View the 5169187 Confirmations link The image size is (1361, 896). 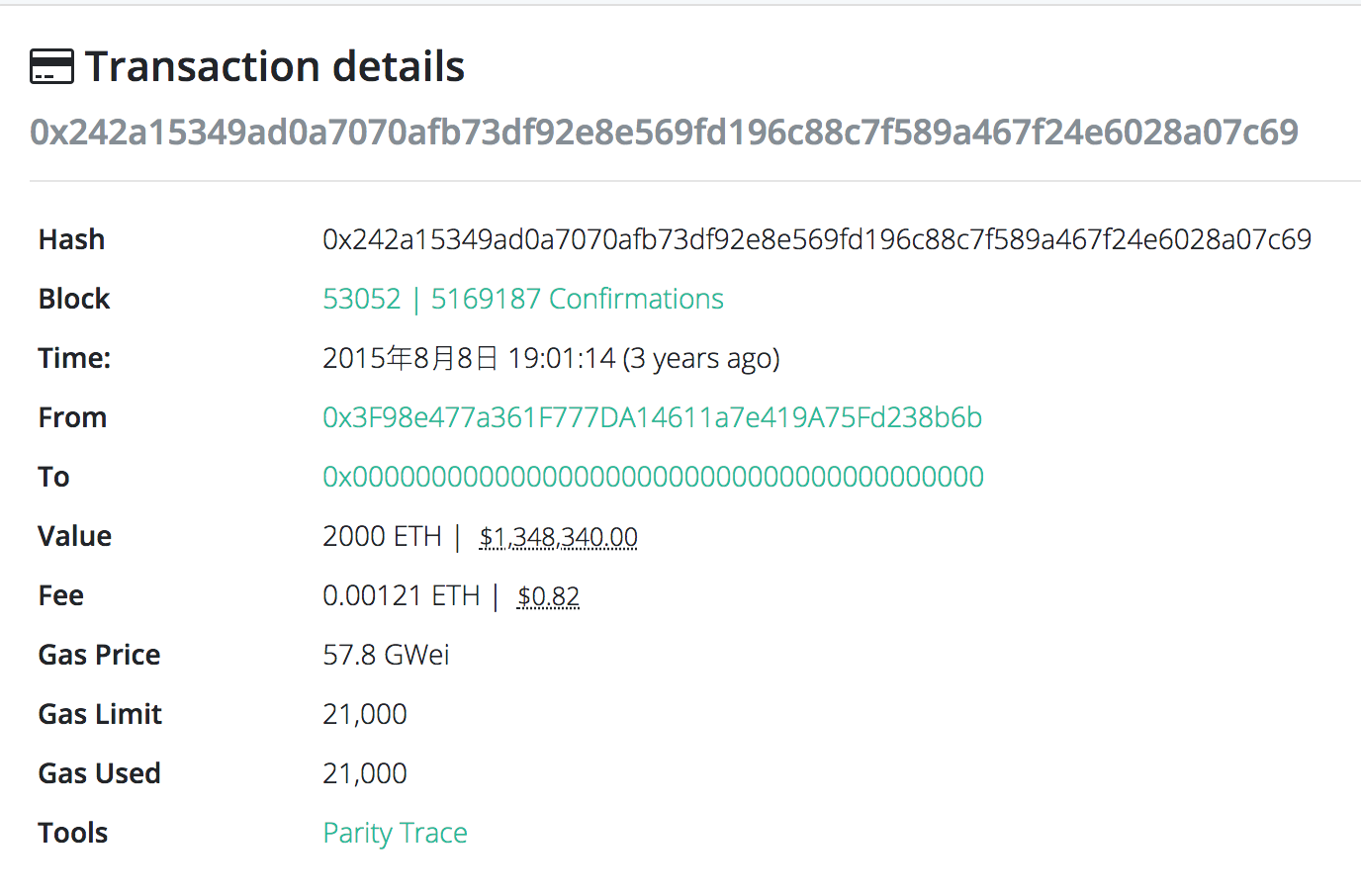pyautogui.click(x=577, y=298)
